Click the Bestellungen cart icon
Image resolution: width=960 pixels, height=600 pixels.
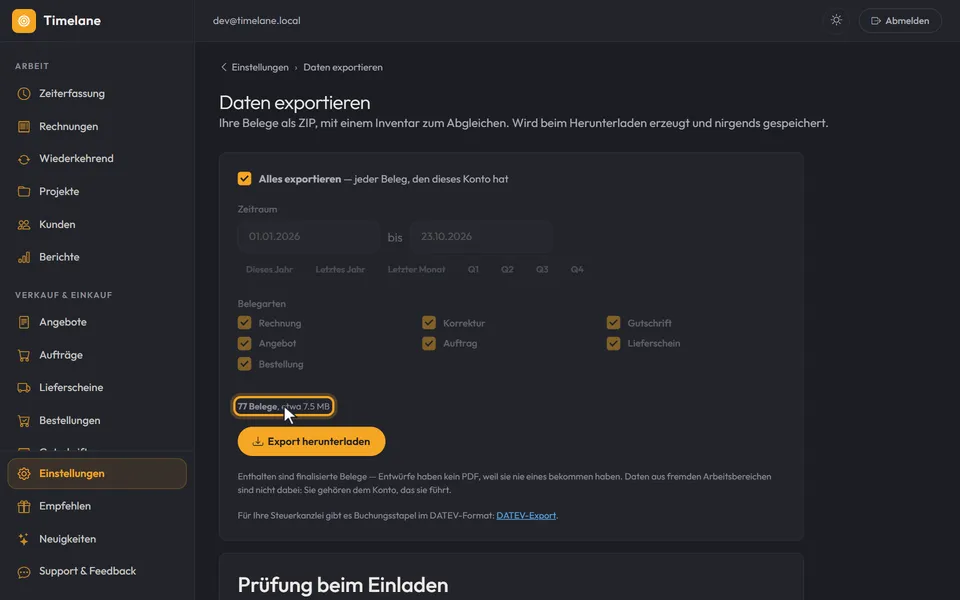pyautogui.click(x=24, y=421)
